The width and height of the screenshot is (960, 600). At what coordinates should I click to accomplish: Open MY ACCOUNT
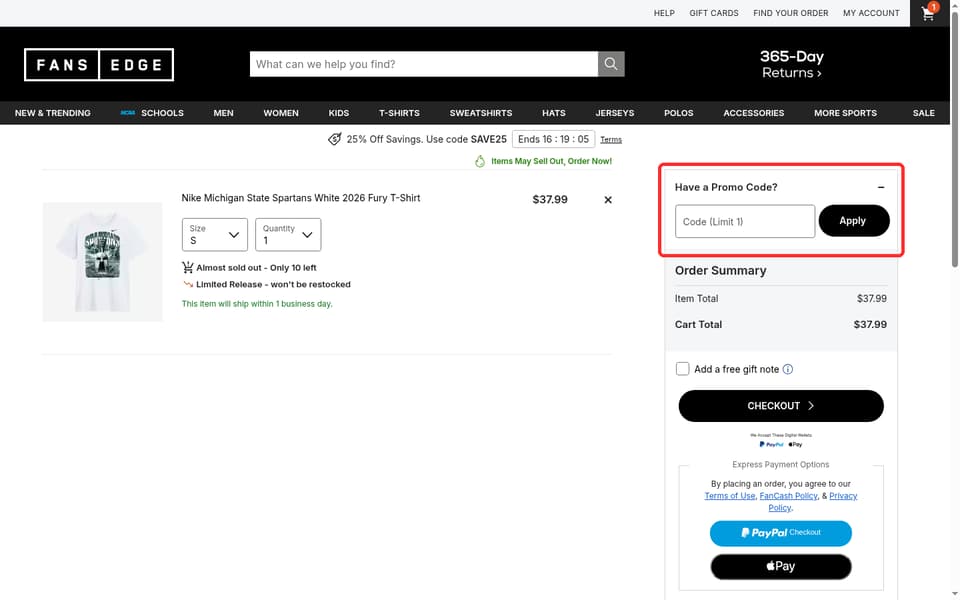tap(871, 13)
